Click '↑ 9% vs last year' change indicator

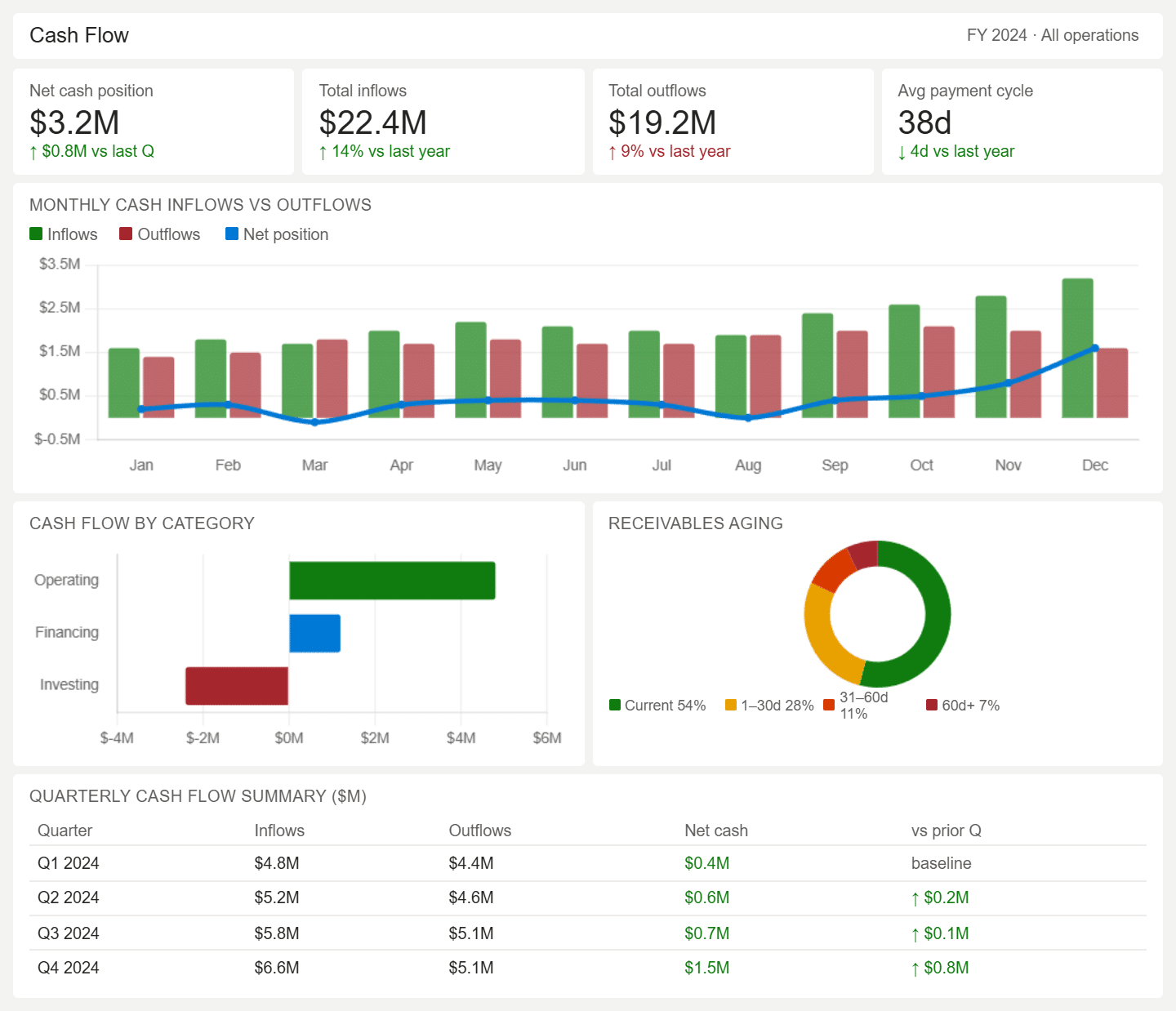670,151
